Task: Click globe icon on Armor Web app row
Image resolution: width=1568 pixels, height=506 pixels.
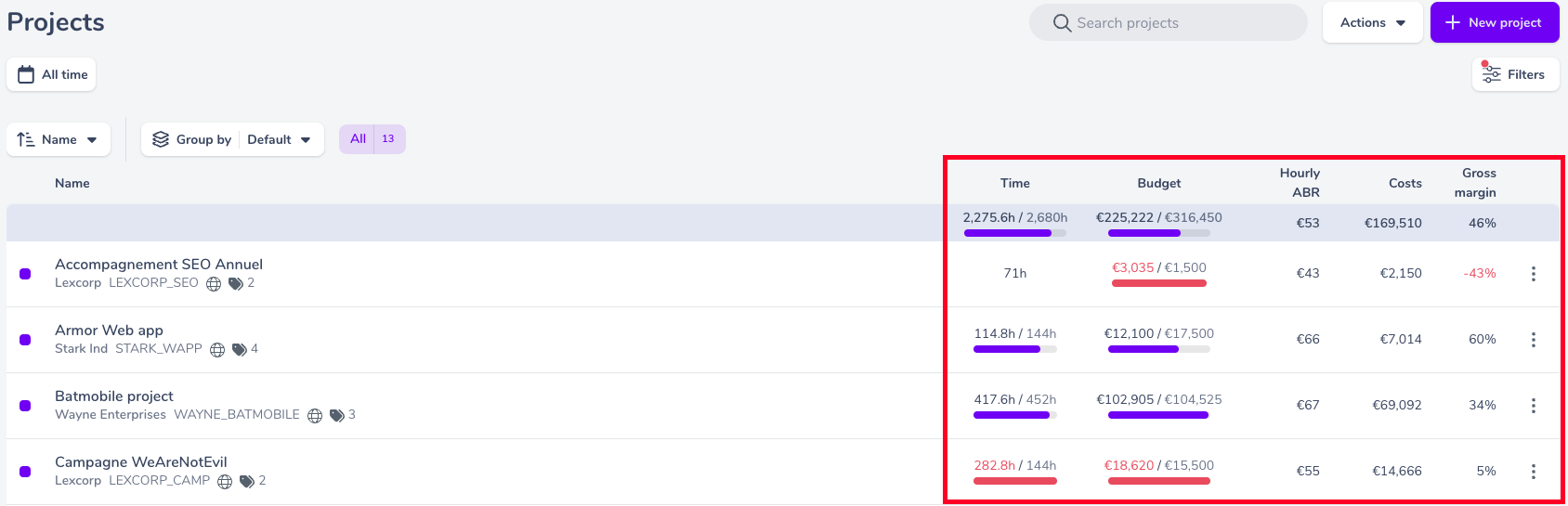Action: [217, 350]
